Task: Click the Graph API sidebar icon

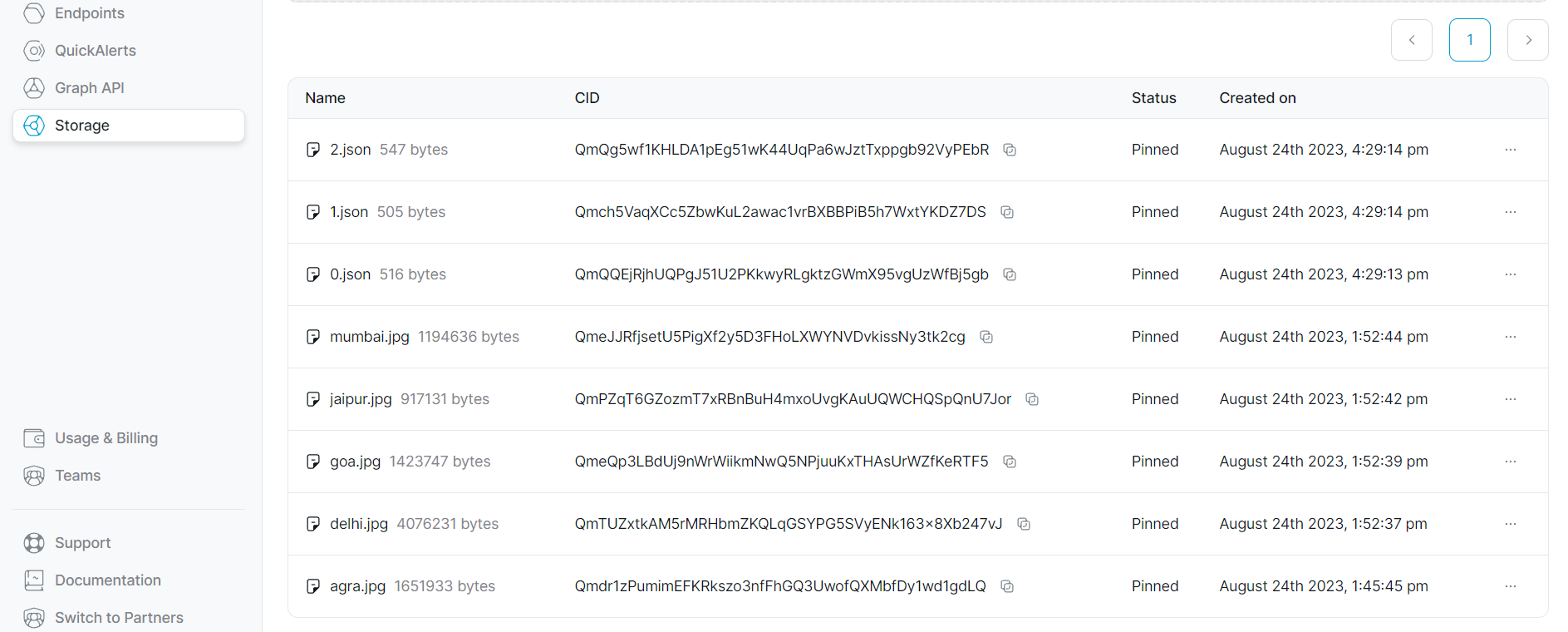Action: coord(34,88)
